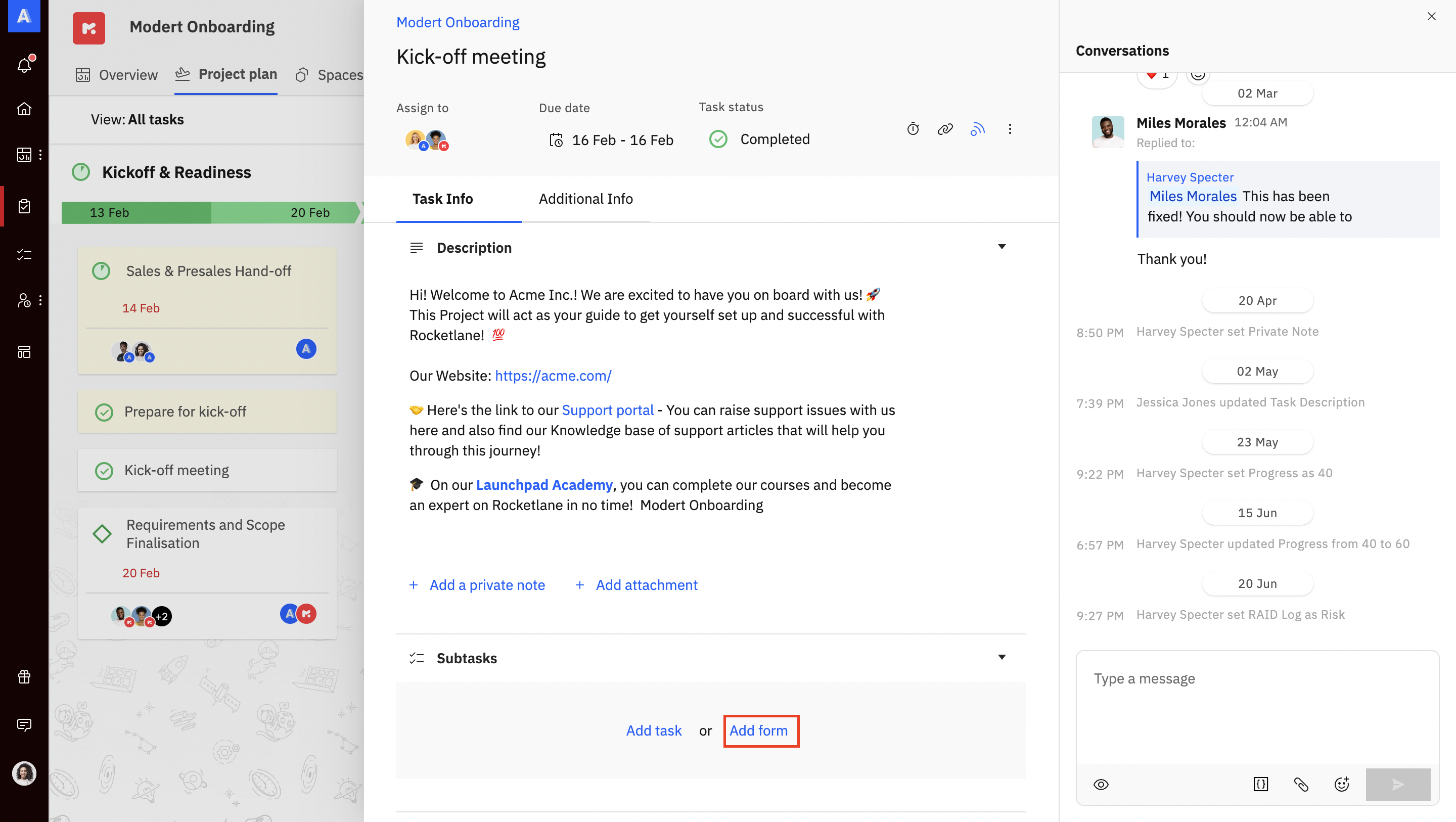Toggle message visibility eye icon
This screenshot has height=822, width=1456.
[x=1101, y=784]
